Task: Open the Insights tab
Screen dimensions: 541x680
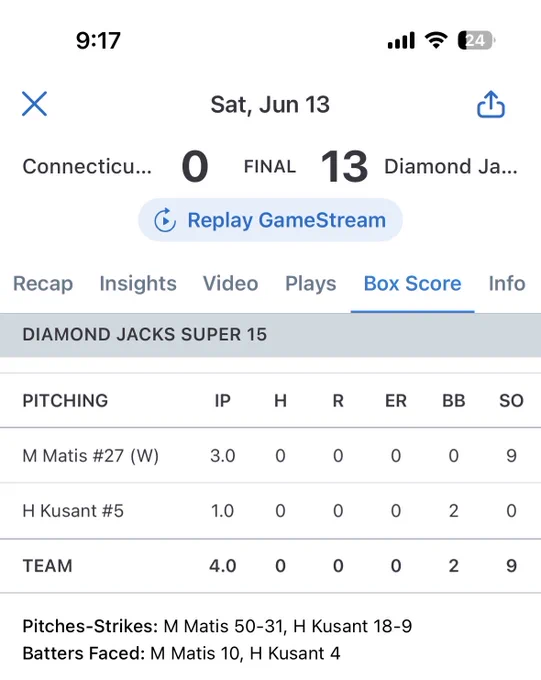Action: click(138, 284)
